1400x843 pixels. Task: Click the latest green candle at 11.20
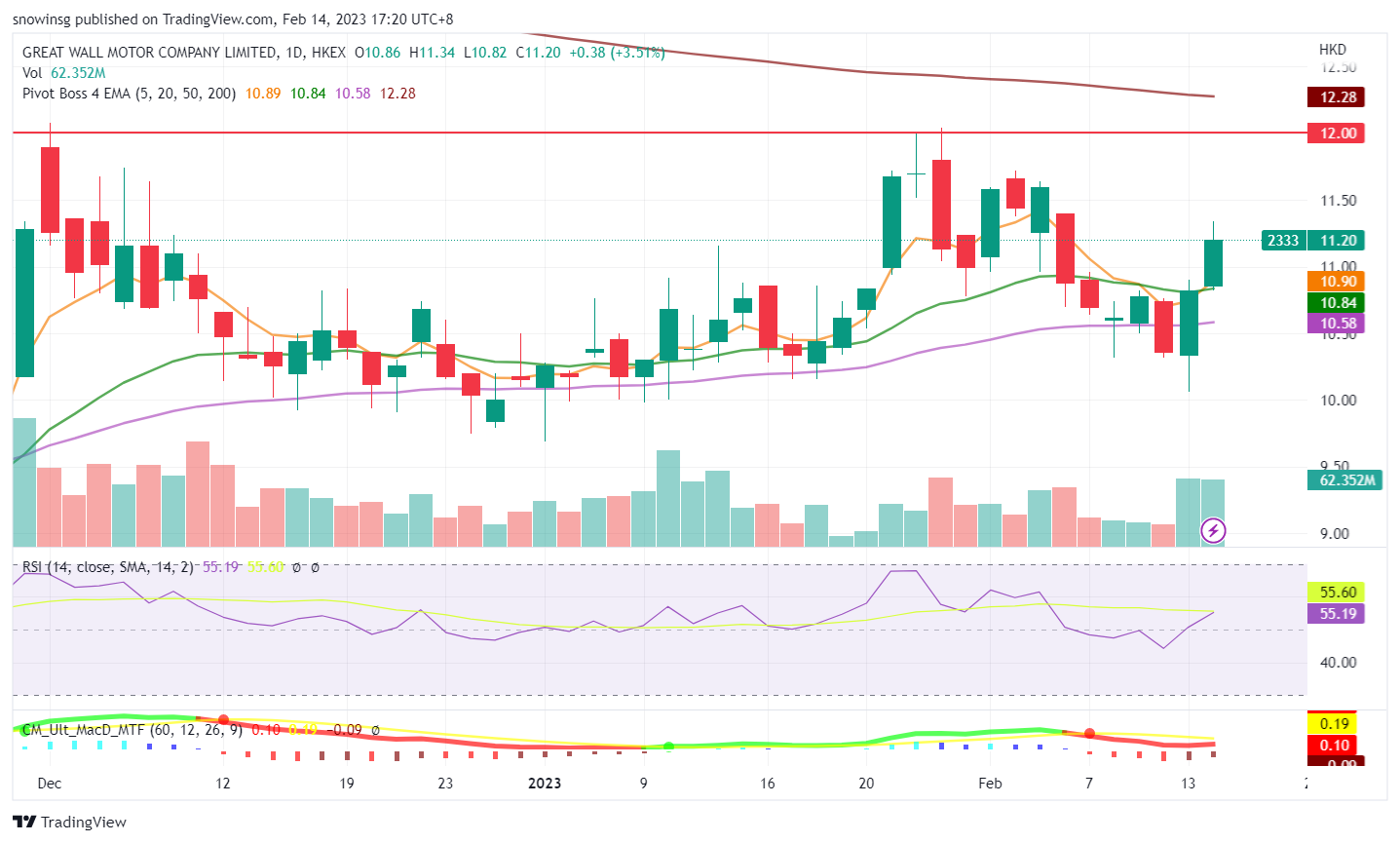tap(1213, 263)
